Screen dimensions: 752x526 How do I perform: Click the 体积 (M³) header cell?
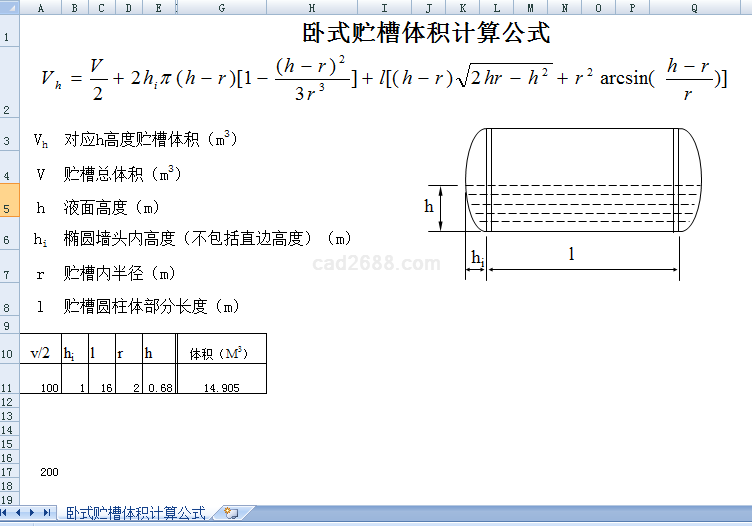pyautogui.click(x=221, y=353)
